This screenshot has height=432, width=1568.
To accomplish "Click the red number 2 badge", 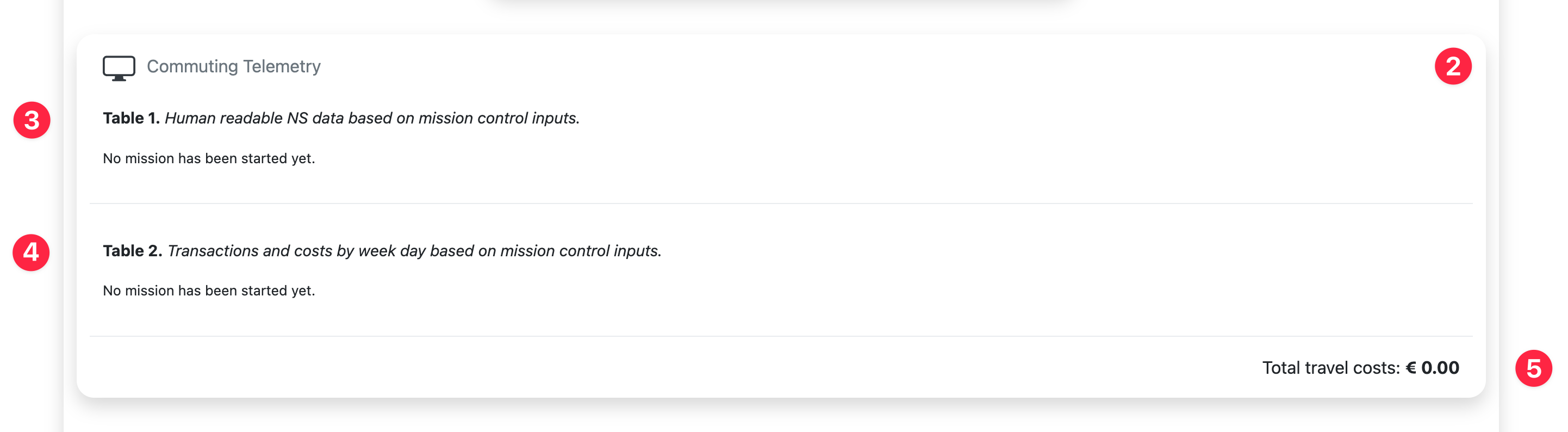I will pyautogui.click(x=1452, y=66).
